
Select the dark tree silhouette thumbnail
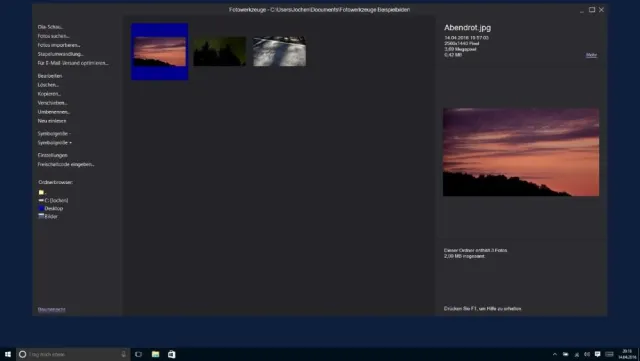coord(220,51)
